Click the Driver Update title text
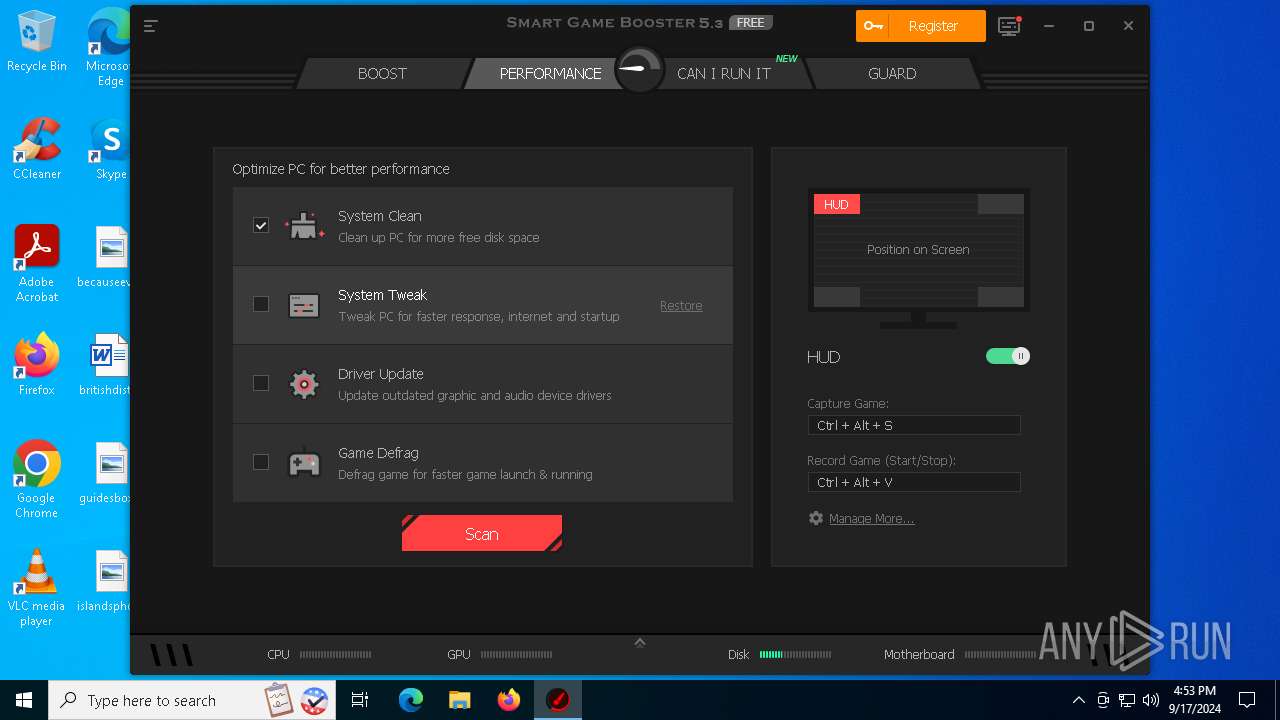Image resolution: width=1280 pixels, height=720 pixels. pos(381,374)
